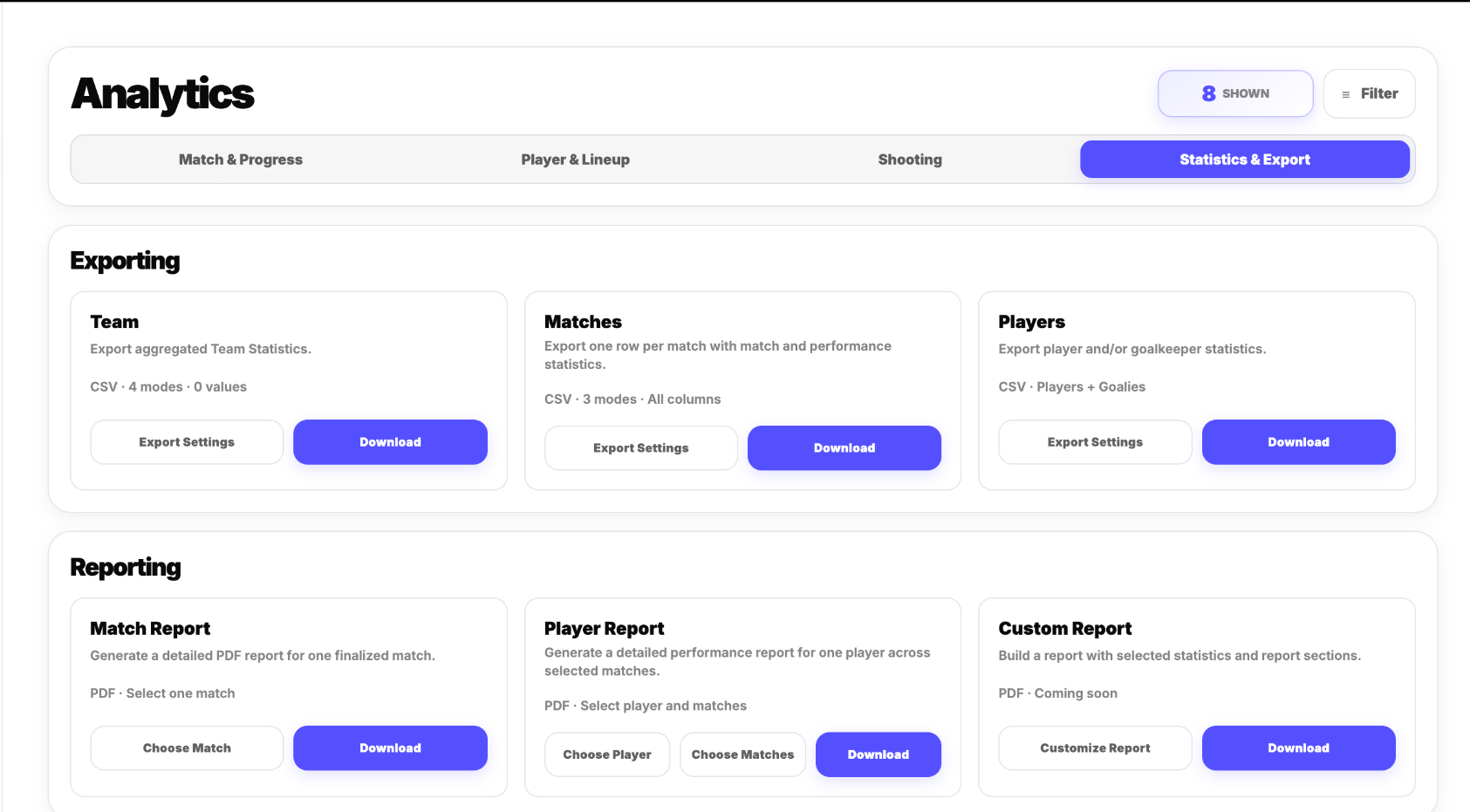The height and width of the screenshot is (812, 1470).
Task: Choose Match for Match Report
Action: (x=187, y=748)
